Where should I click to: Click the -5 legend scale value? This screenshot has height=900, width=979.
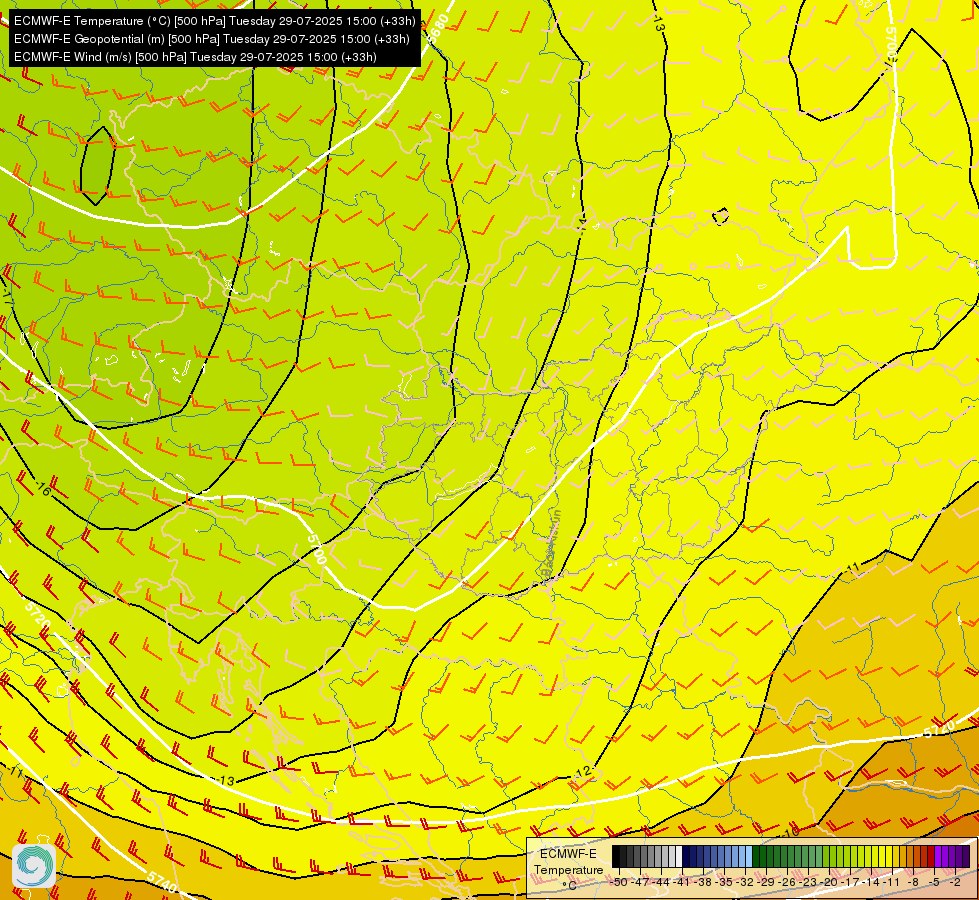pos(933,883)
